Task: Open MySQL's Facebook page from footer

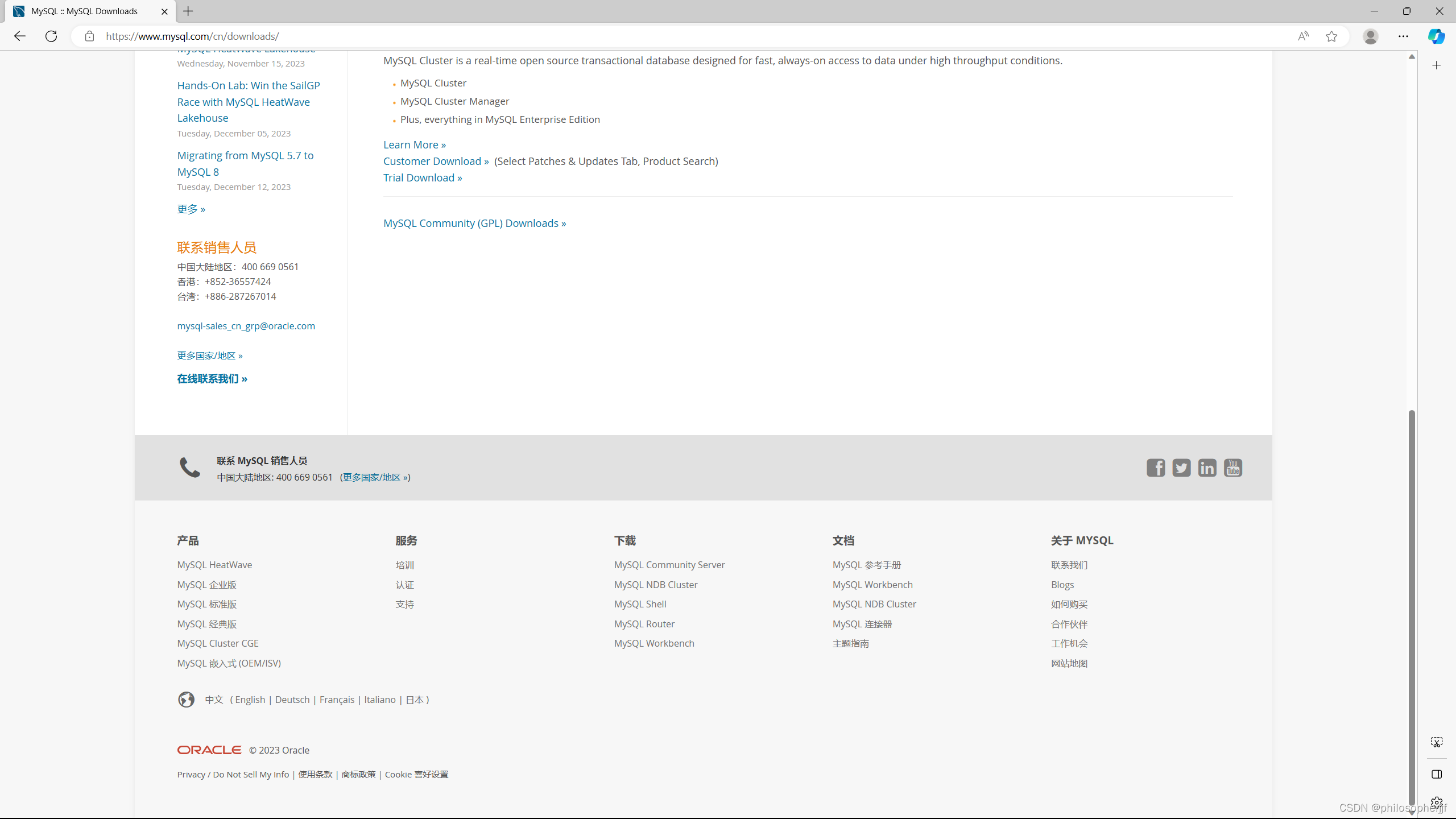Action: coord(1155,468)
